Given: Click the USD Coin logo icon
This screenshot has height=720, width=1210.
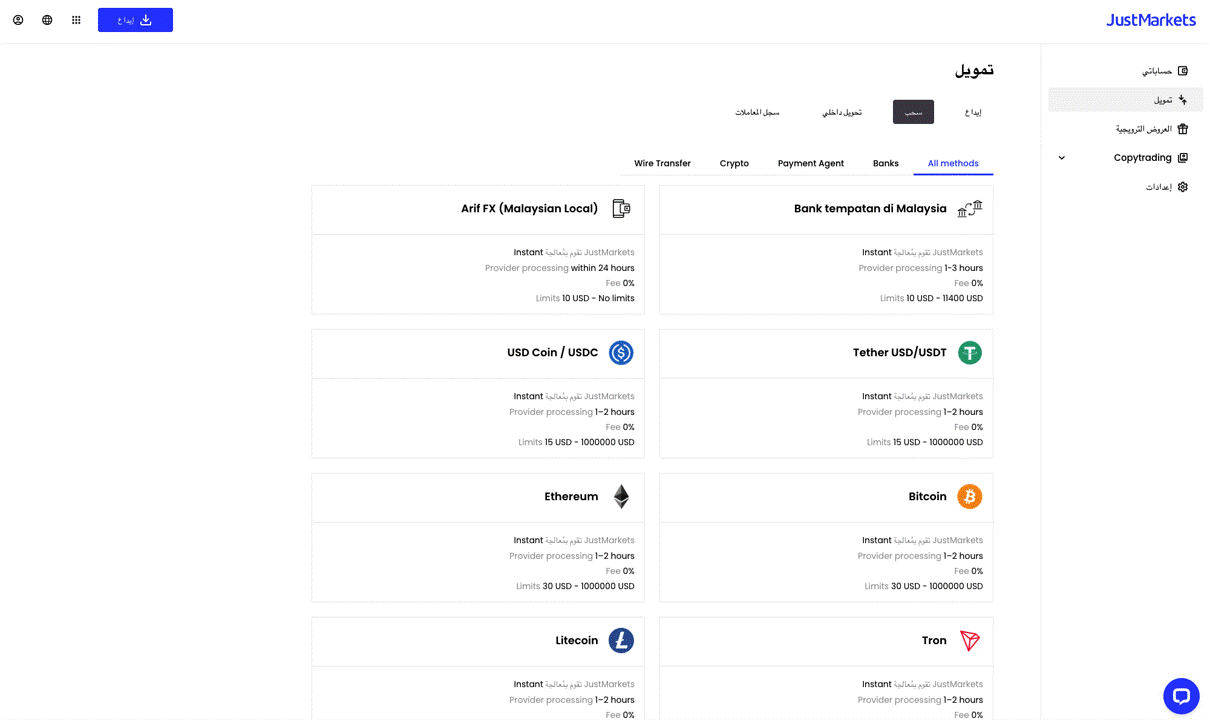Looking at the screenshot, I should click(621, 353).
